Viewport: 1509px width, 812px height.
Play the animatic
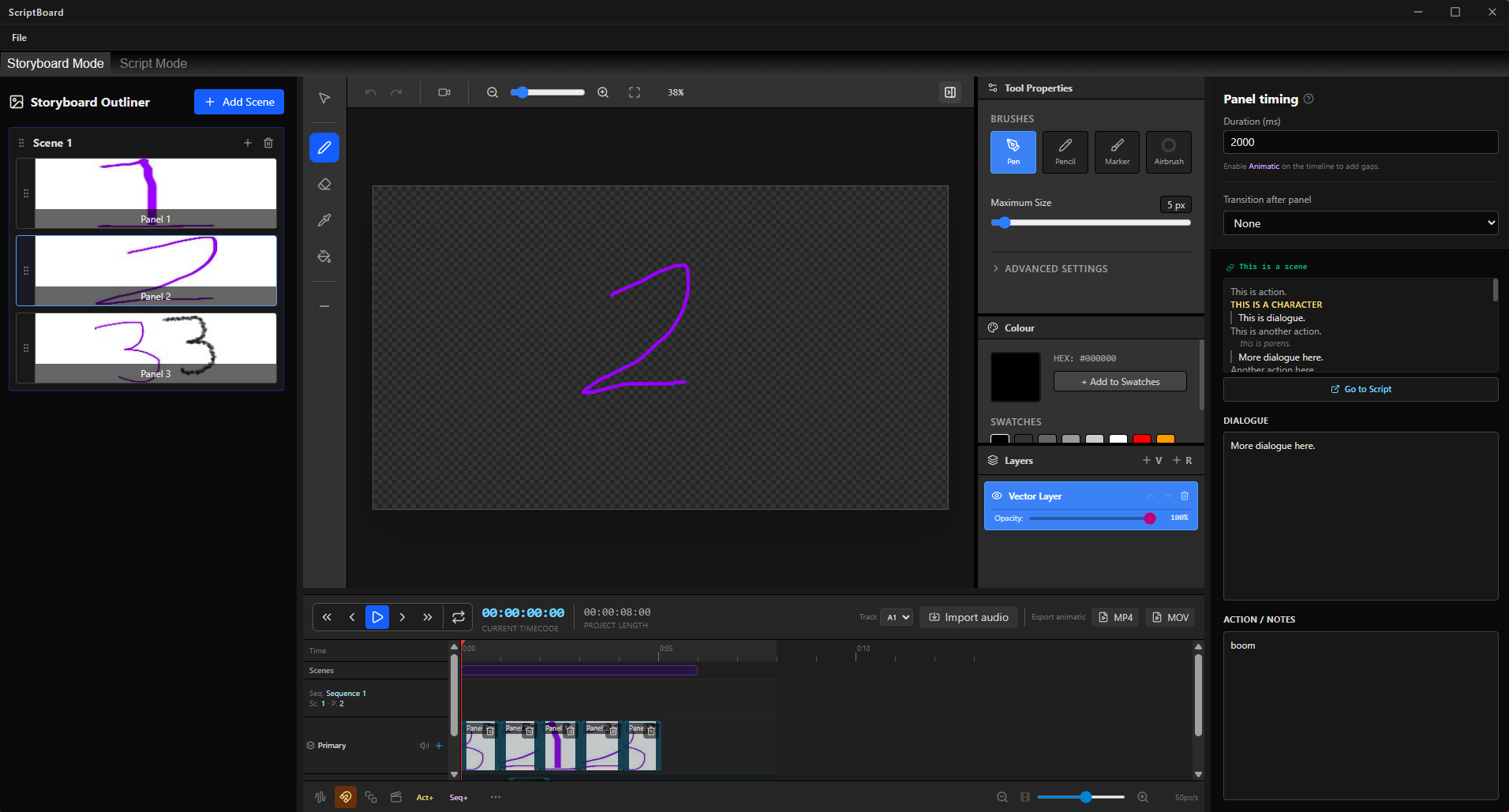[x=377, y=617]
